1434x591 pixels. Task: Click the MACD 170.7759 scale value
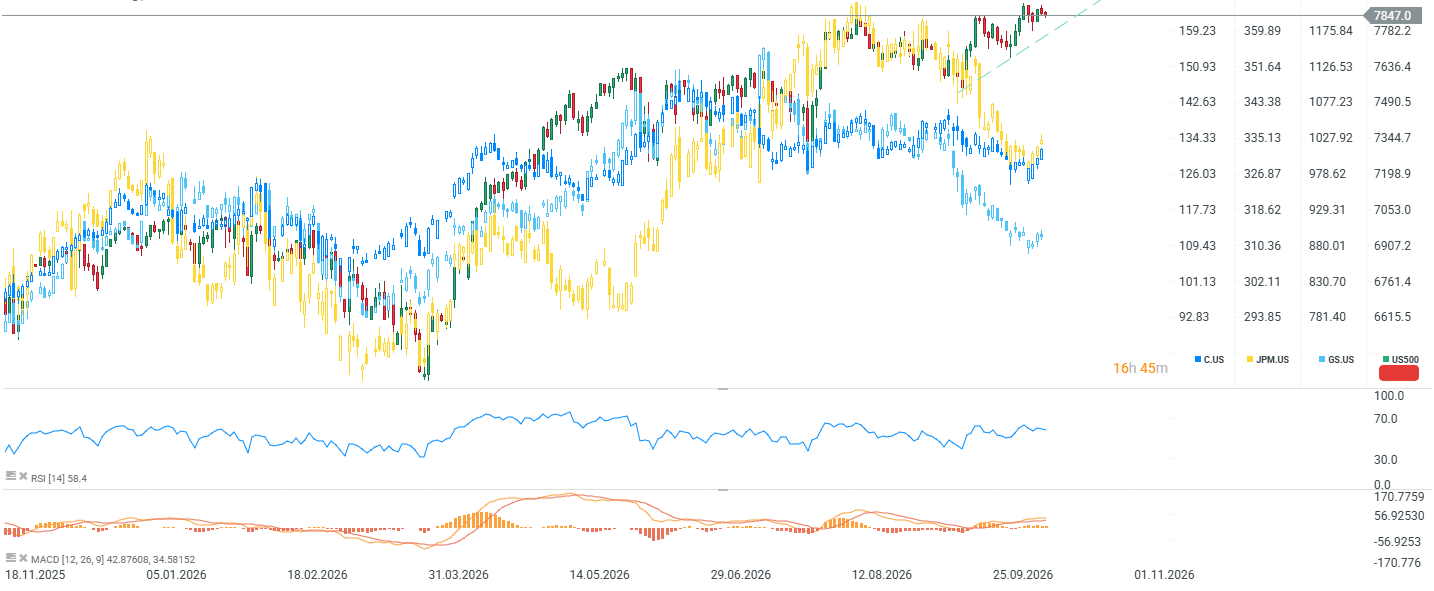(x=1399, y=497)
